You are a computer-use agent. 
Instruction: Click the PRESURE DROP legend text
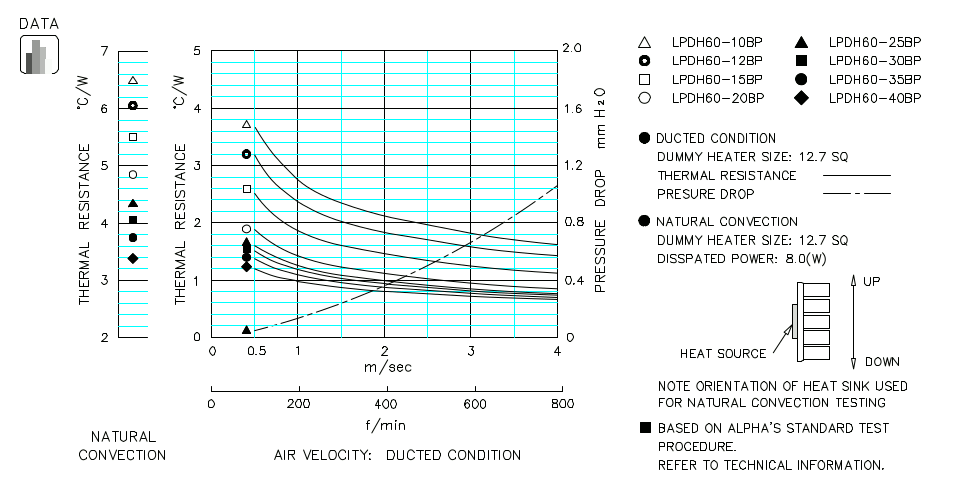[706, 194]
